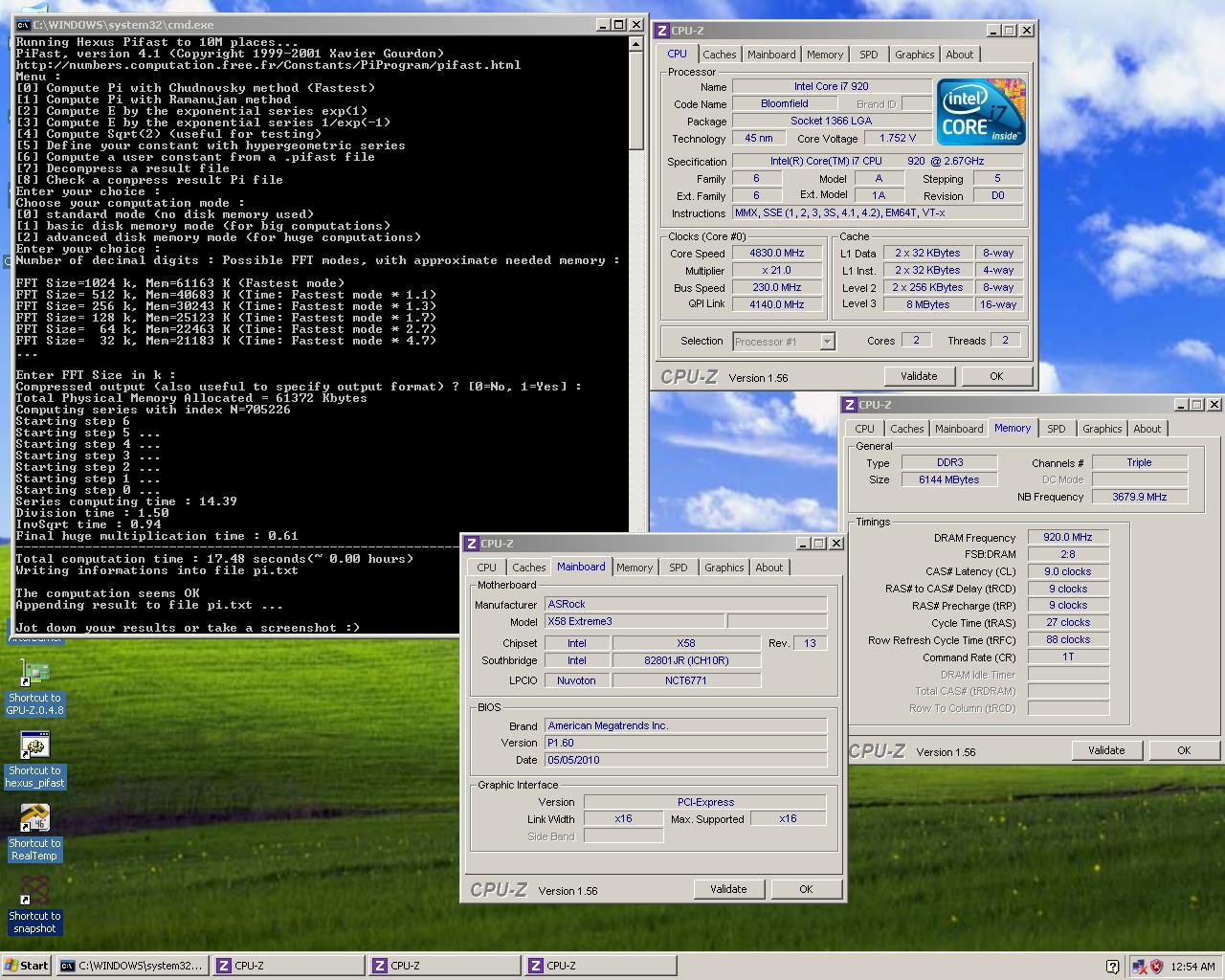Switch to the third CPU-Z taskbar button

601,966
